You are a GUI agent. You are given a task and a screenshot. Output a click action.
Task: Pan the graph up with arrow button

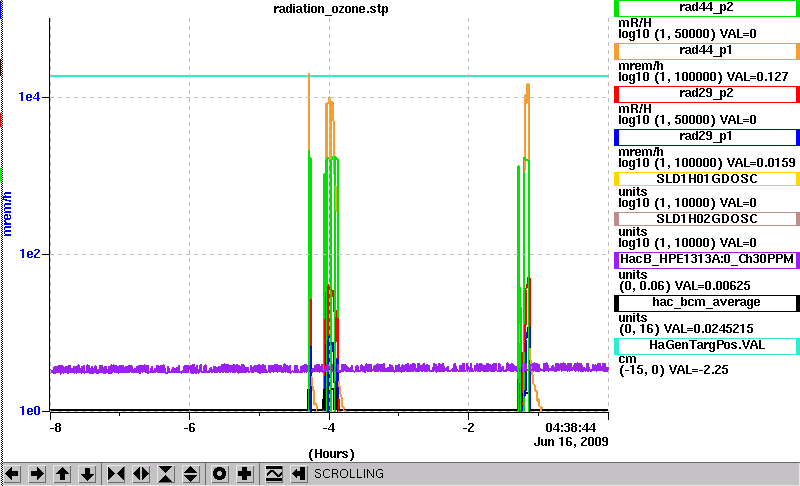62,474
